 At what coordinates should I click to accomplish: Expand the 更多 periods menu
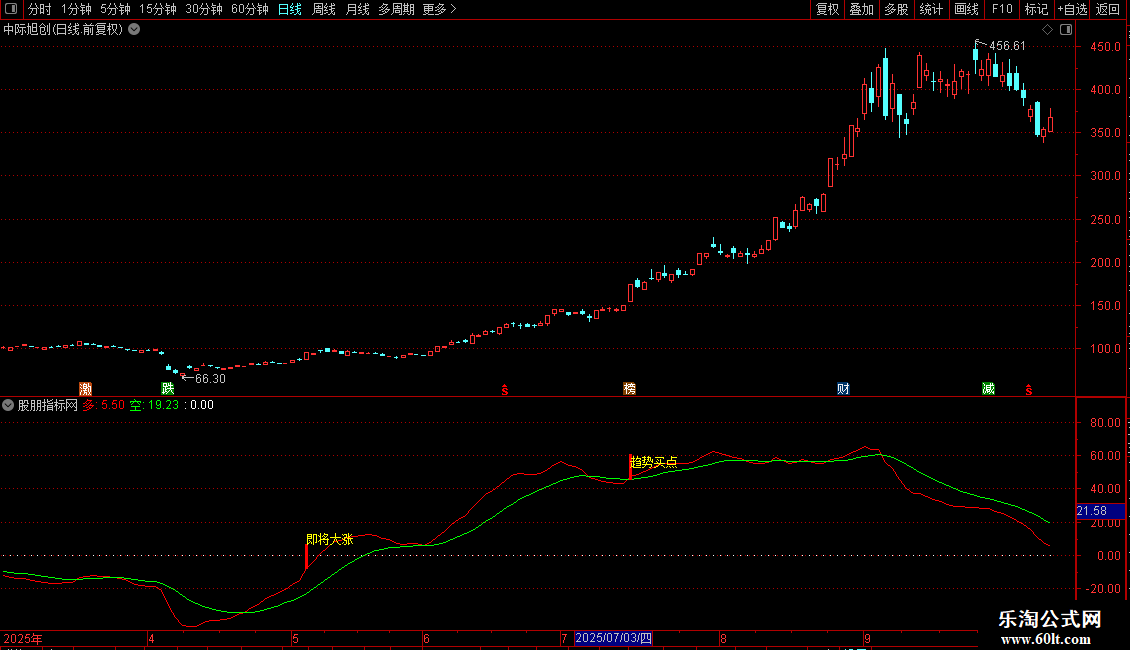[439, 9]
